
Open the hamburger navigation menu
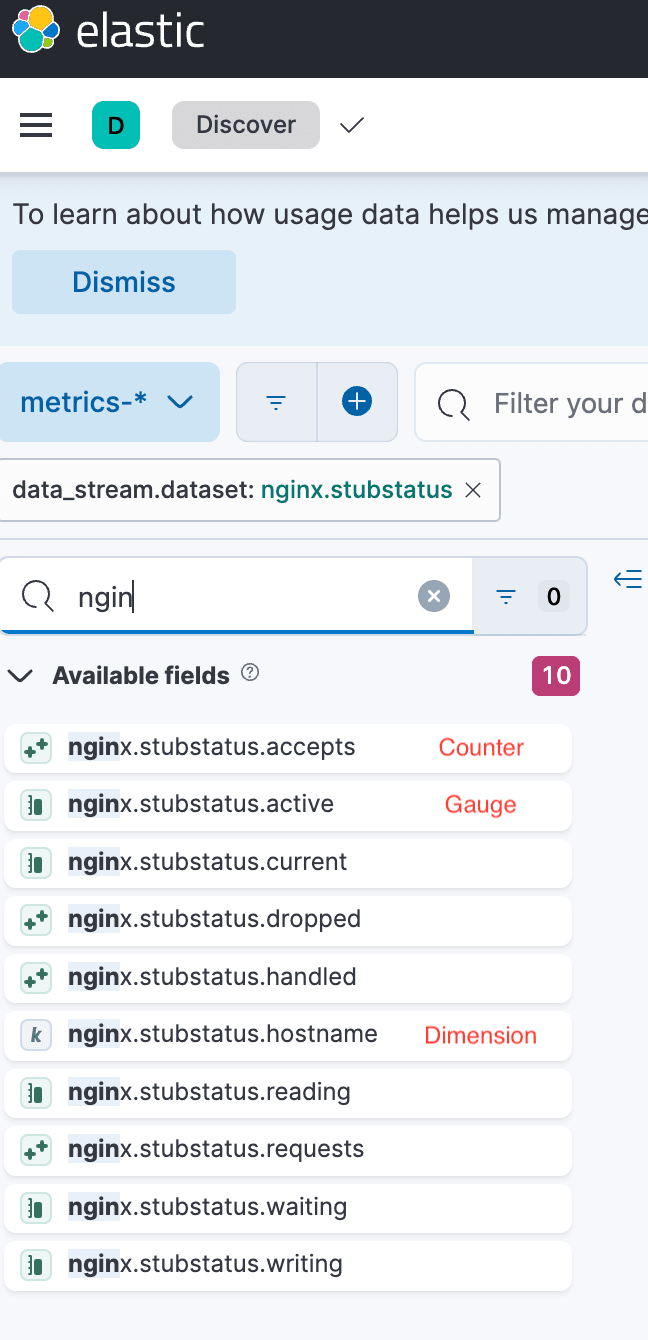(36, 125)
